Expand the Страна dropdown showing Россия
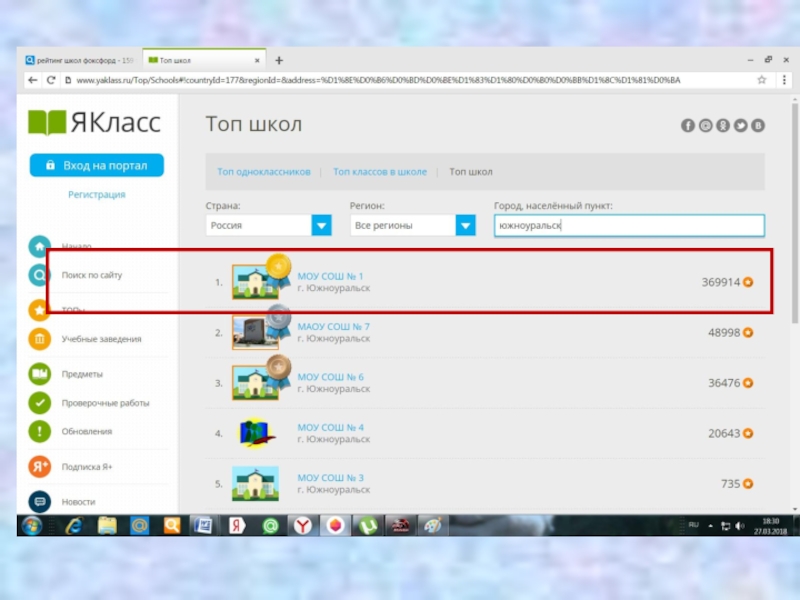The height and width of the screenshot is (600, 800). [x=321, y=226]
